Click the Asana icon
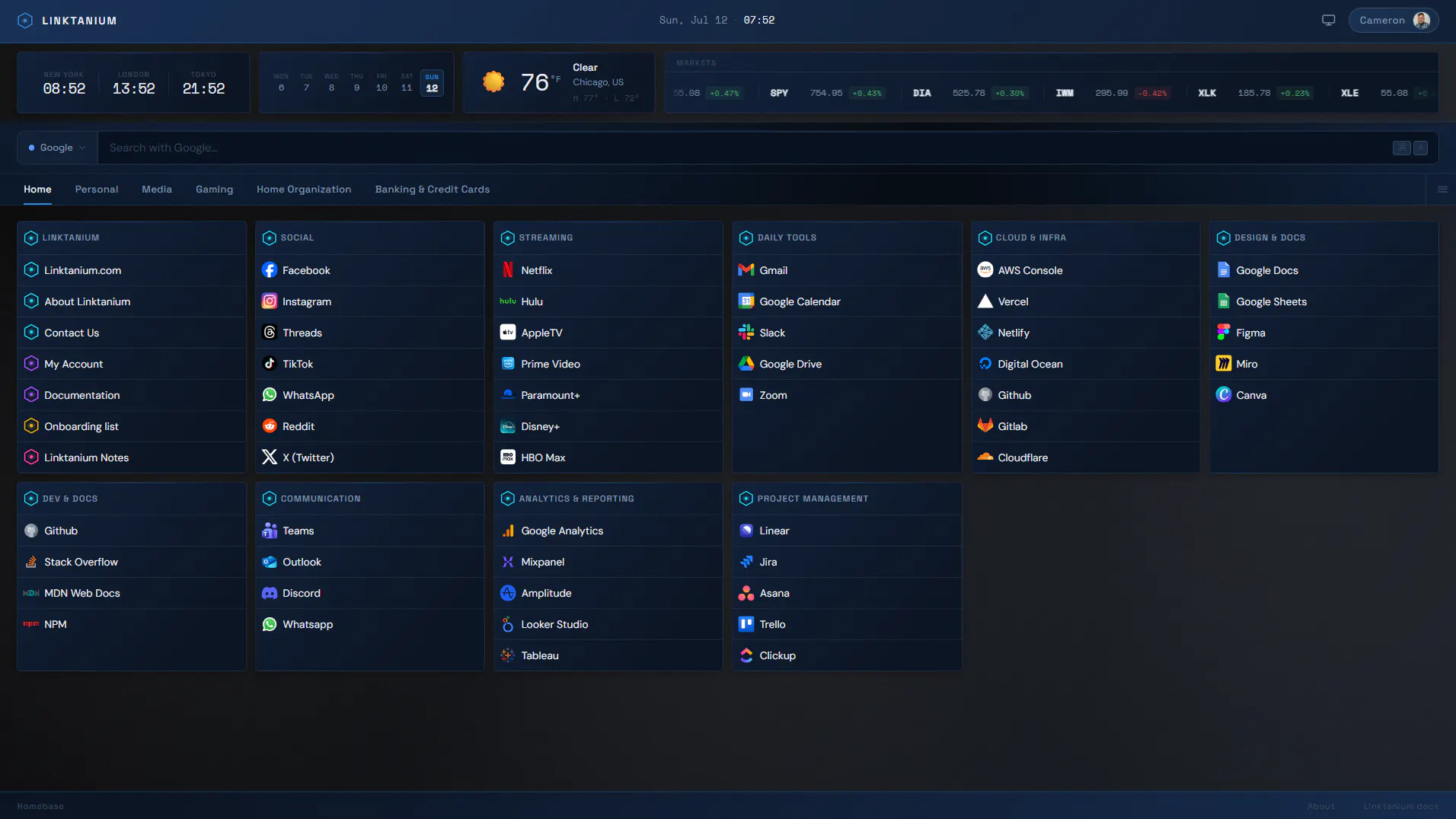Screen dimensions: 1456x819 click(x=746, y=593)
